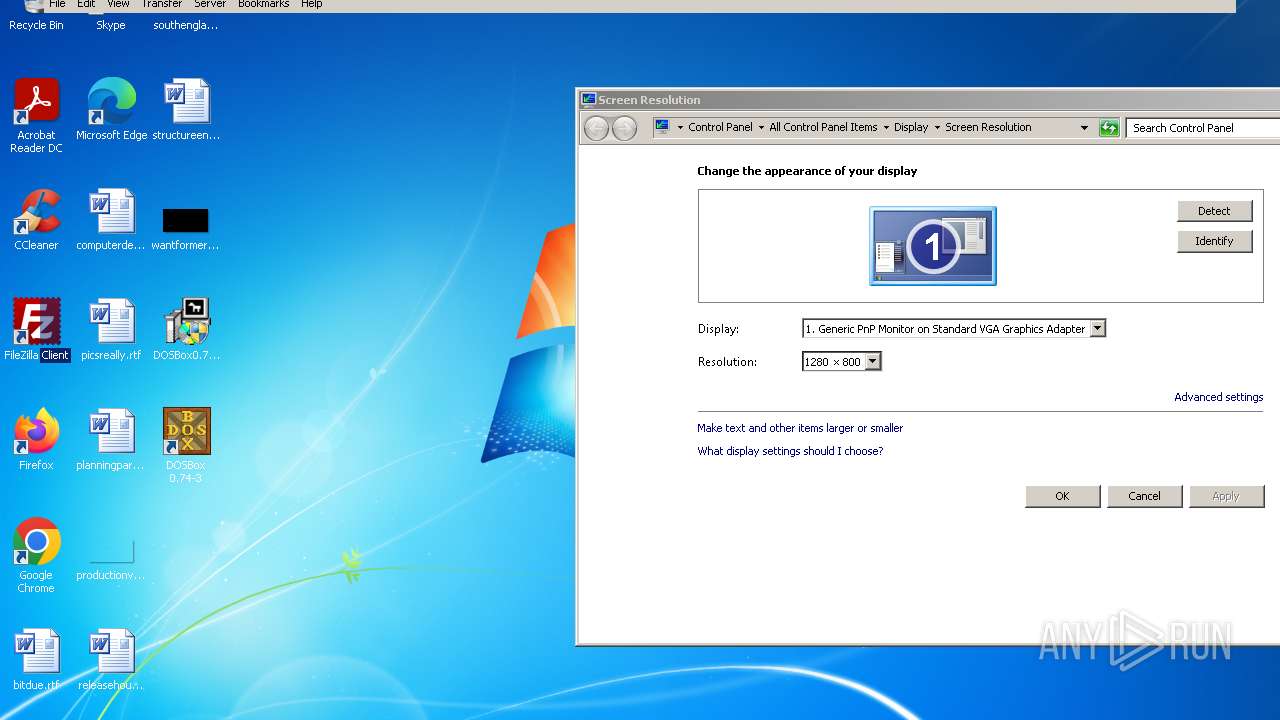Click the Identify button

[x=1214, y=241]
